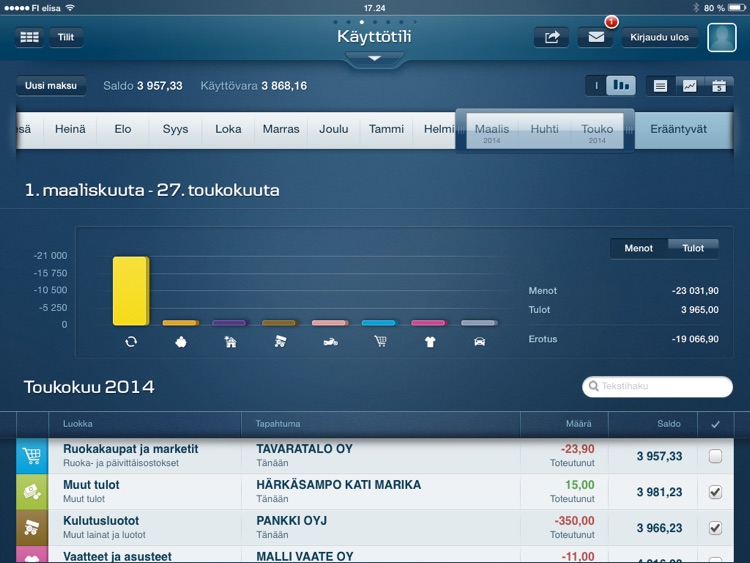Tap the Saldo 3 957,33 balance

tap(143, 86)
